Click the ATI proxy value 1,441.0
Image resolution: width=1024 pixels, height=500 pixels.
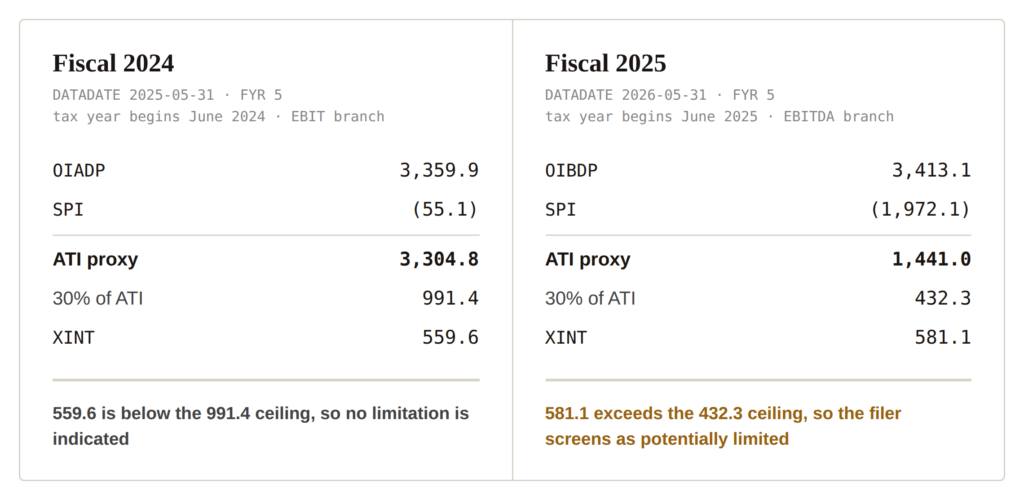[x=931, y=260]
